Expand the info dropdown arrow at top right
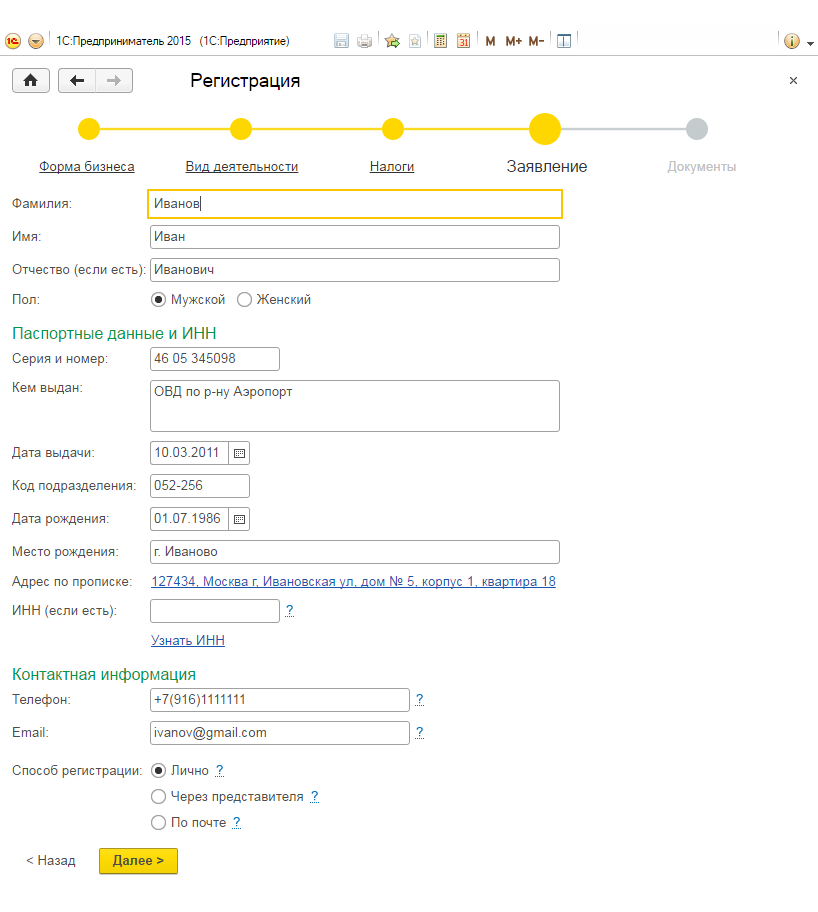The image size is (818, 912). coord(810,42)
